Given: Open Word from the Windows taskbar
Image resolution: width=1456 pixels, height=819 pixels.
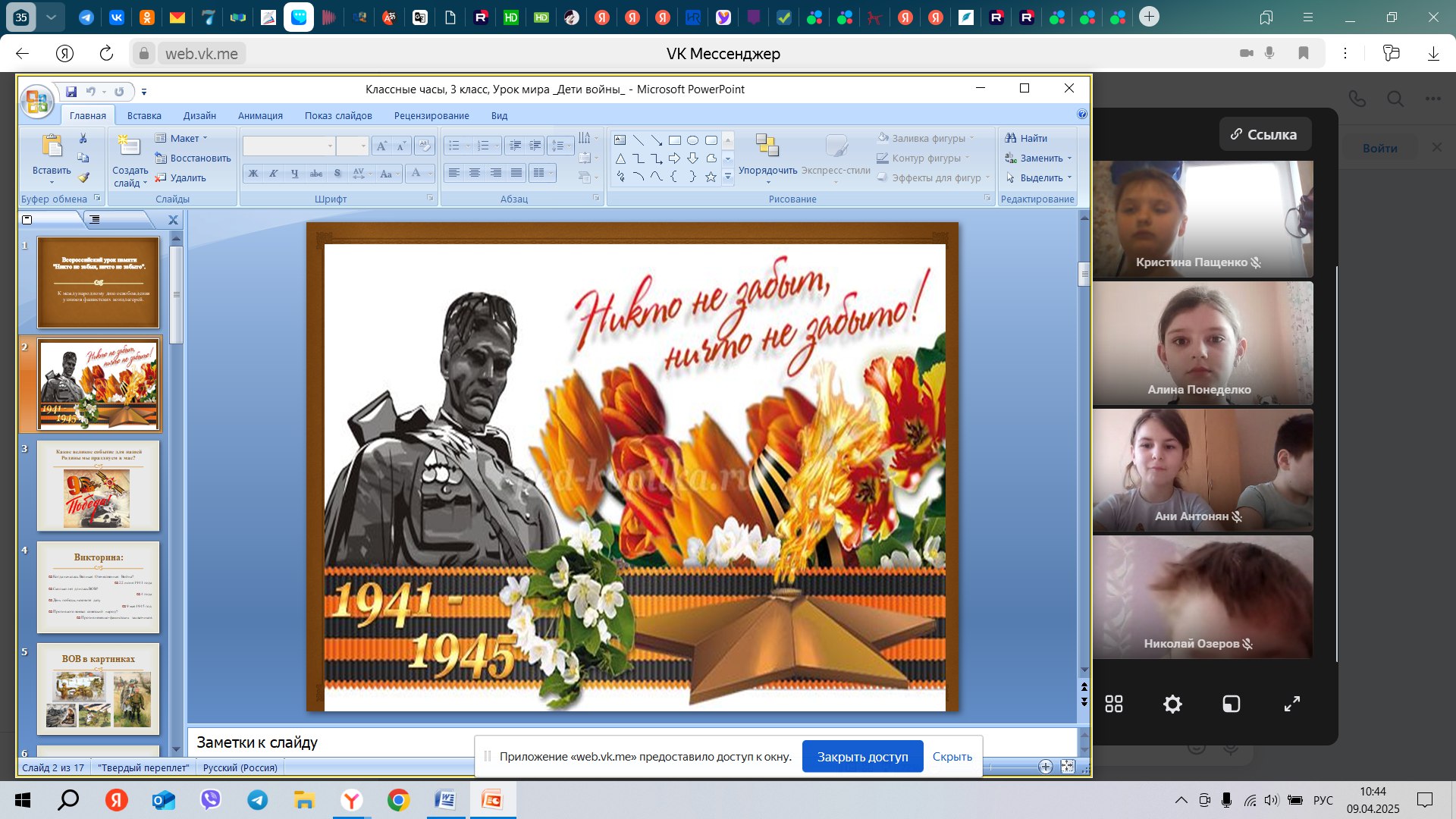Looking at the screenshot, I should click(445, 799).
